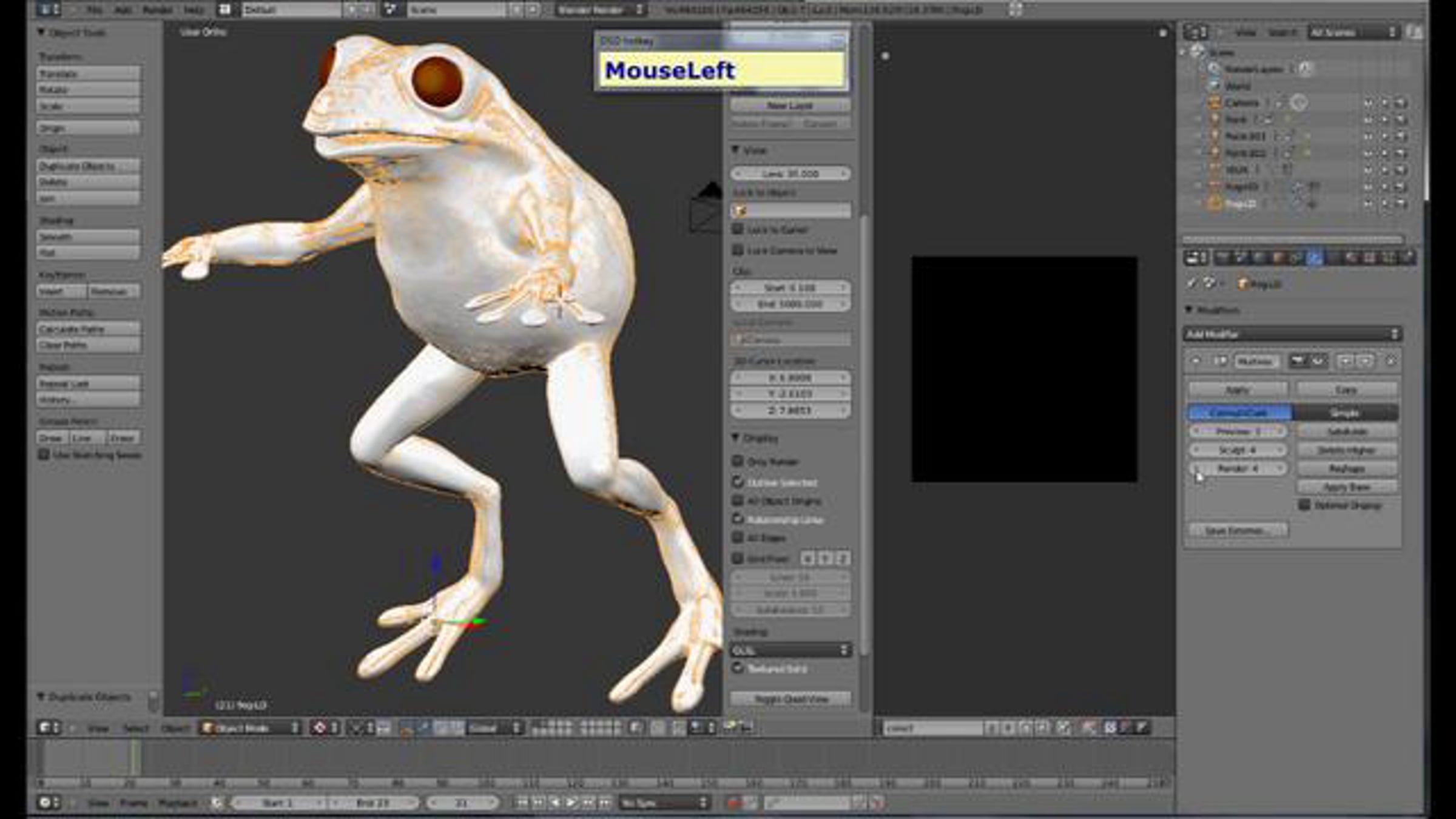The width and height of the screenshot is (1456, 819).
Task: Open the Modifiers tab wrench icon
Action: point(1314,258)
